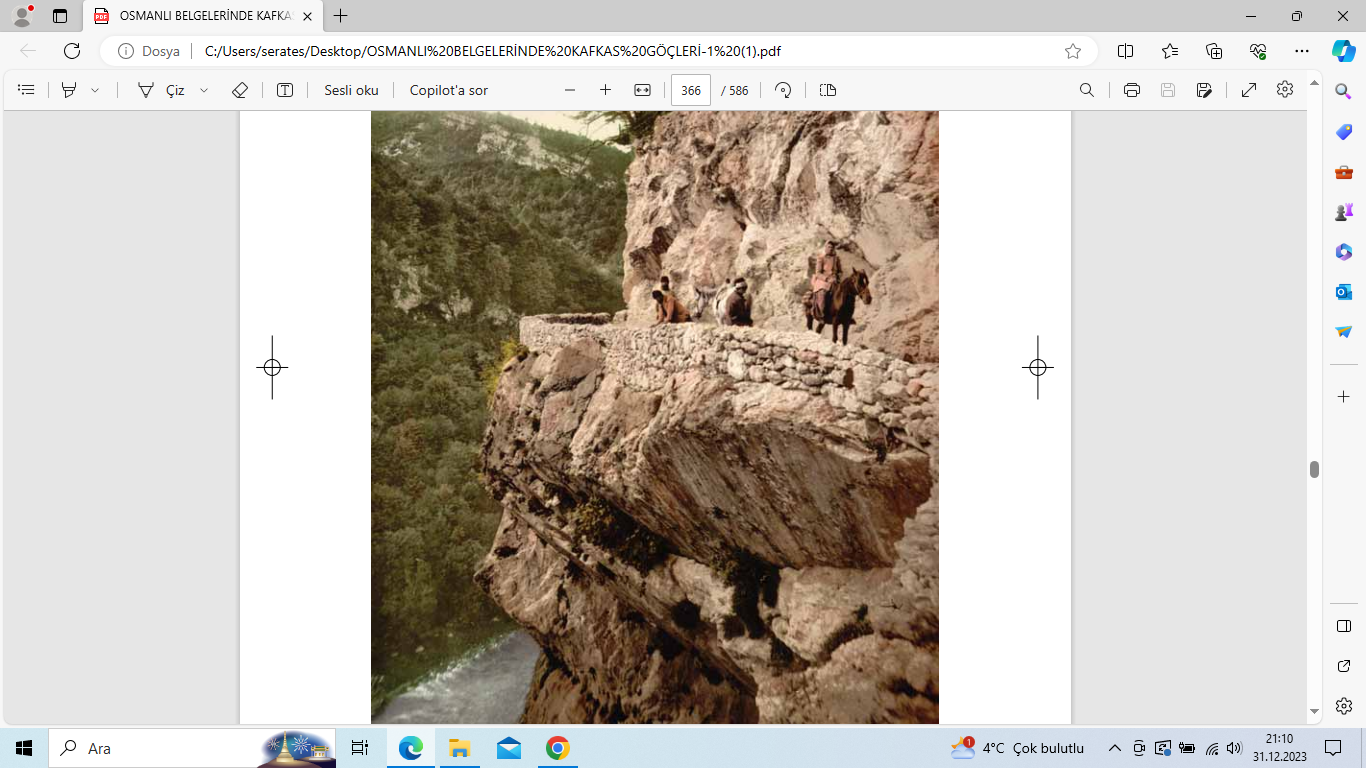Open sidebar Search icon
The width and height of the screenshot is (1366, 768).
click(1344, 92)
